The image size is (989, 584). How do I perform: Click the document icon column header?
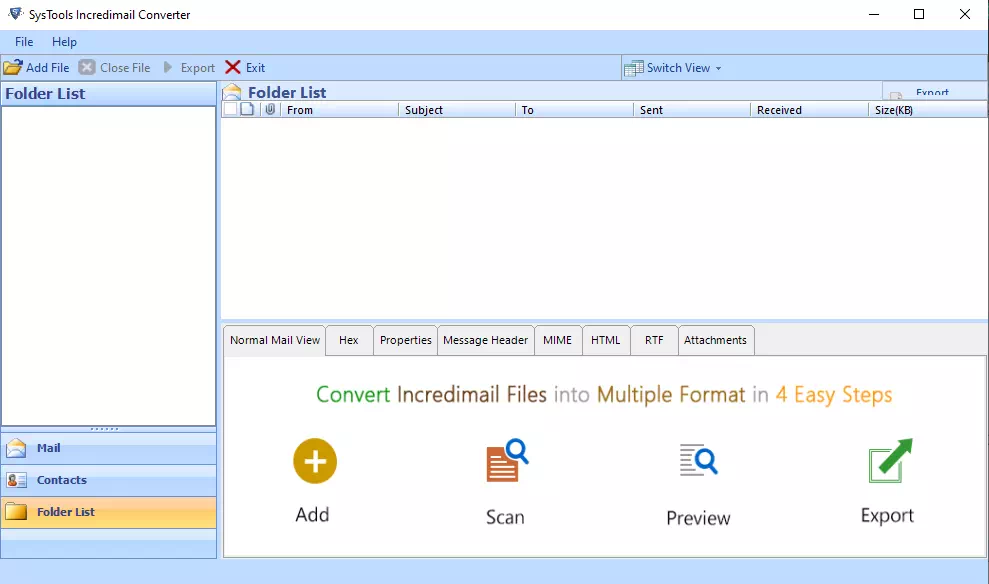click(x=248, y=109)
